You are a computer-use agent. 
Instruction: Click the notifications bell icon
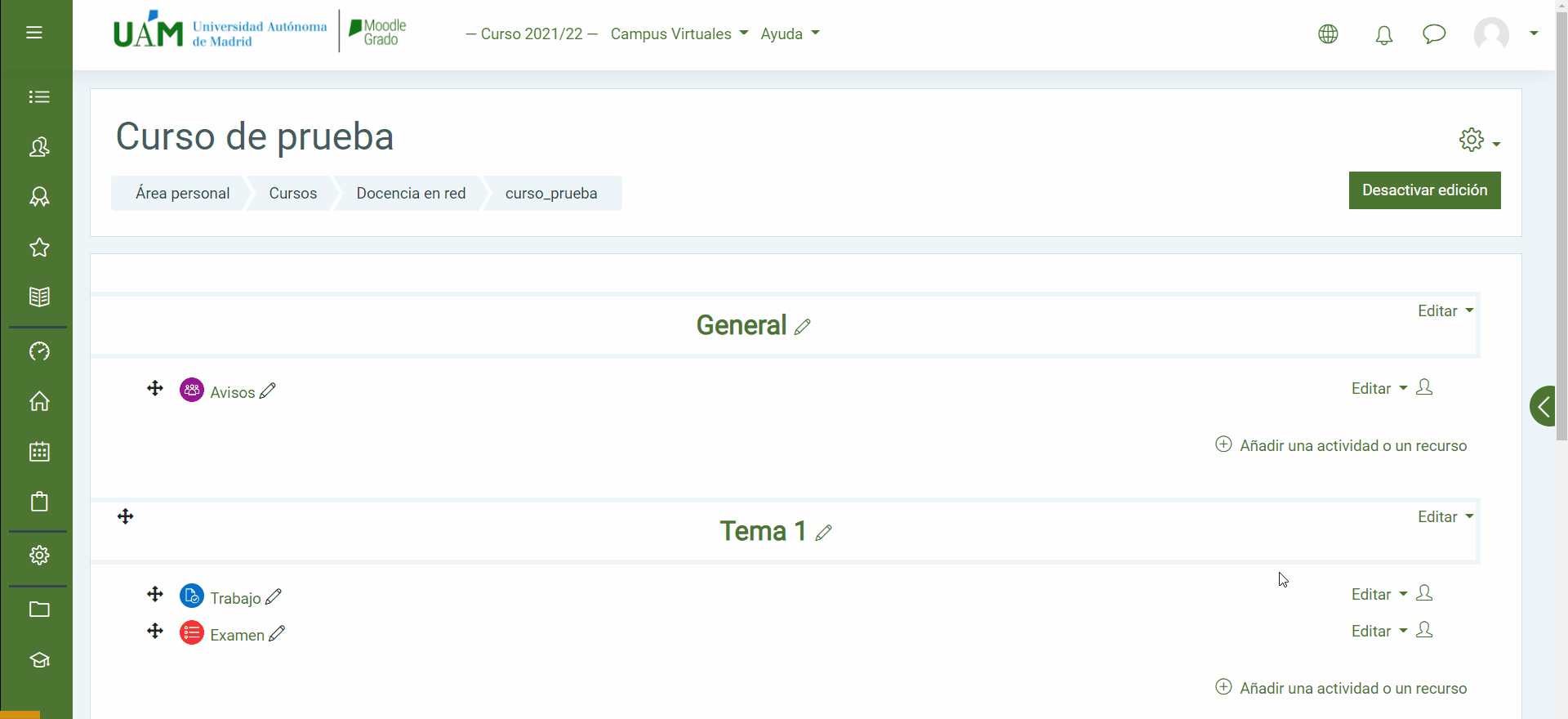pyautogui.click(x=1383, y=34)
